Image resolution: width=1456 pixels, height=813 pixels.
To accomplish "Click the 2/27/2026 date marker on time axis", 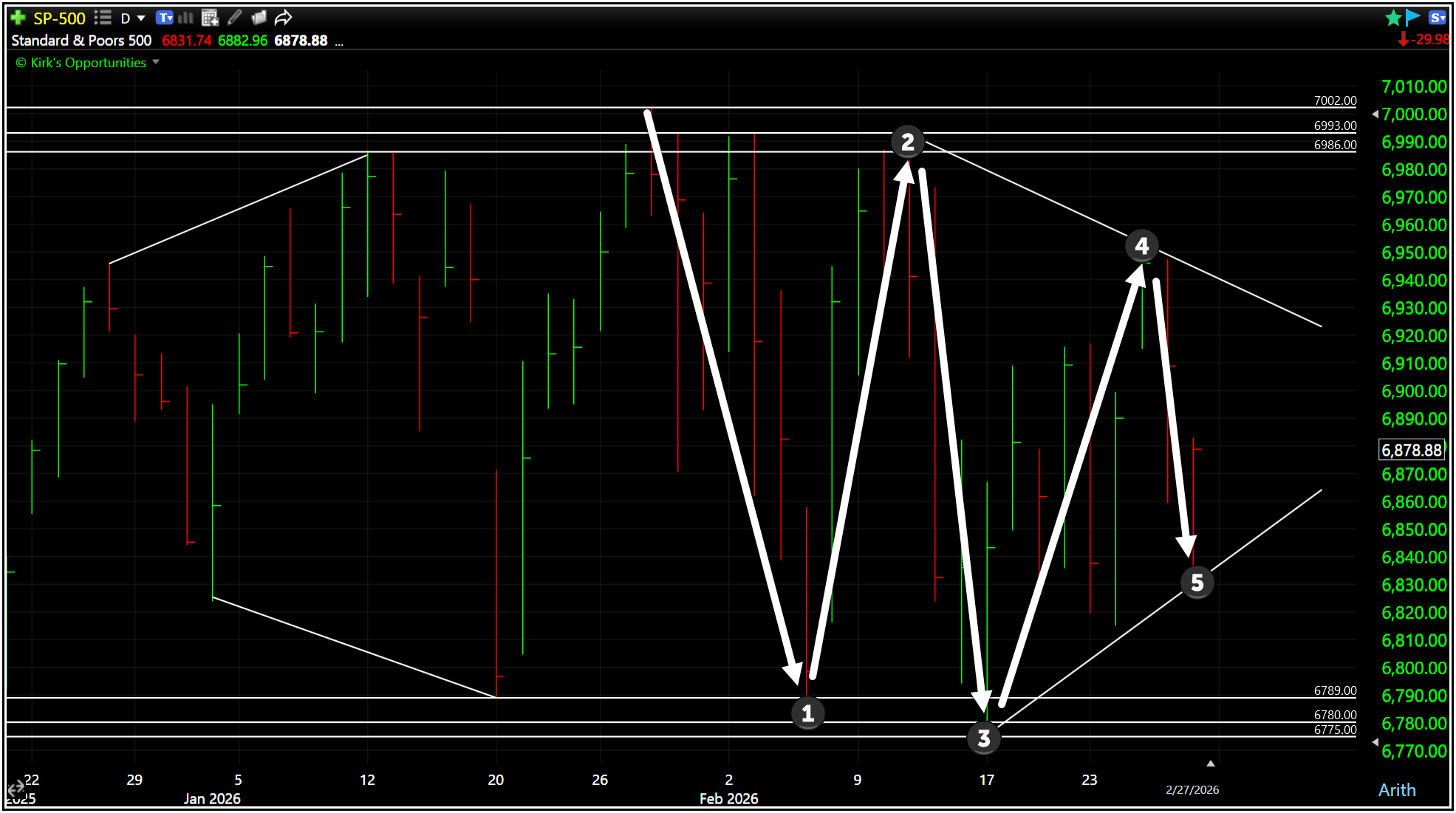I will coord(1192,789).
